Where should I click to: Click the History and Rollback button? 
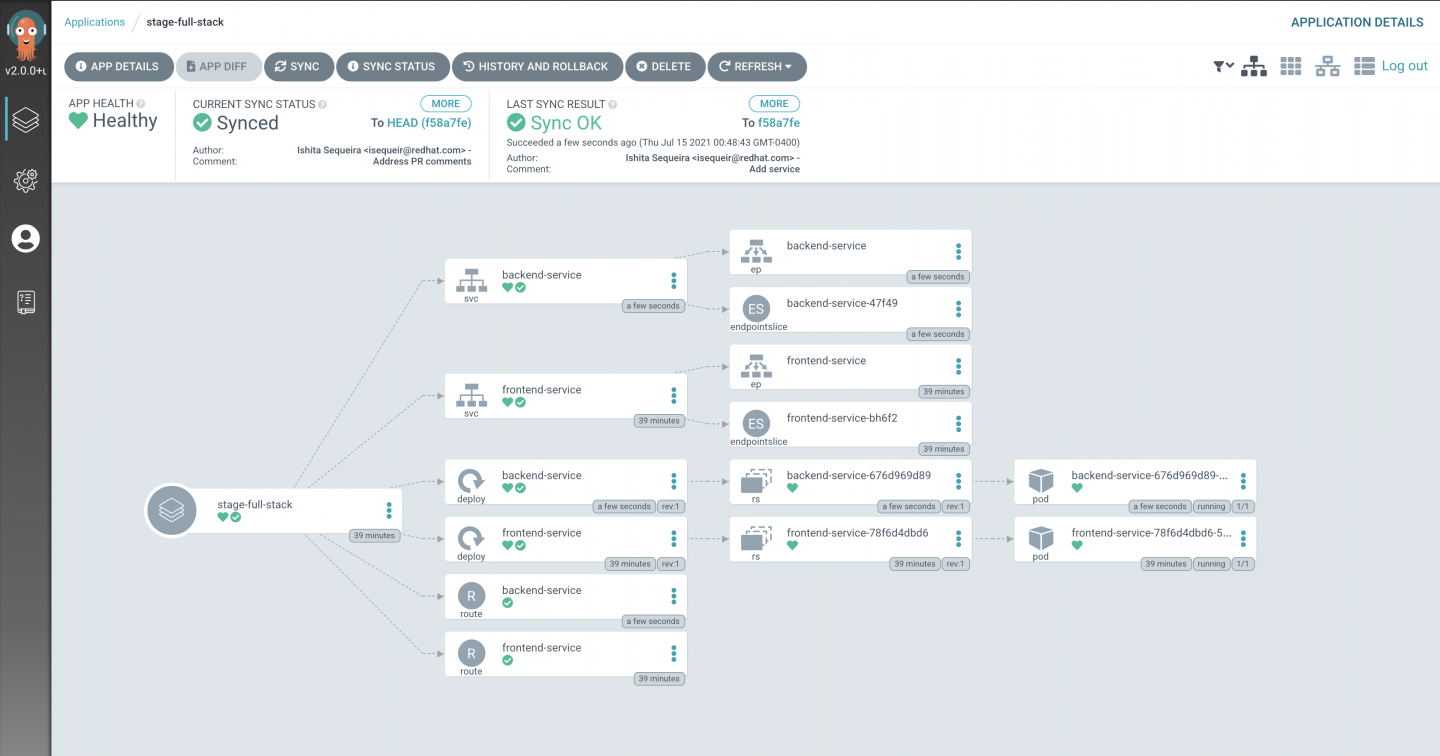(537, 66)
